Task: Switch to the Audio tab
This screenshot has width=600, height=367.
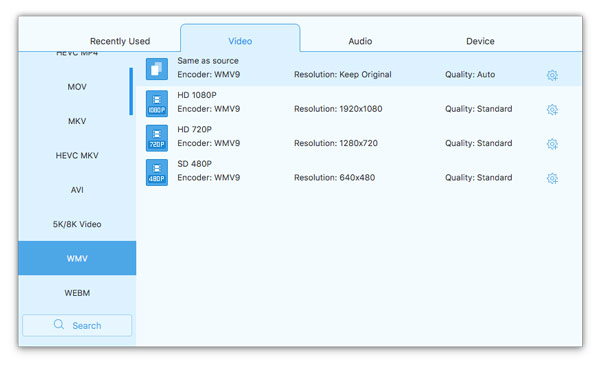Action: 360,41
